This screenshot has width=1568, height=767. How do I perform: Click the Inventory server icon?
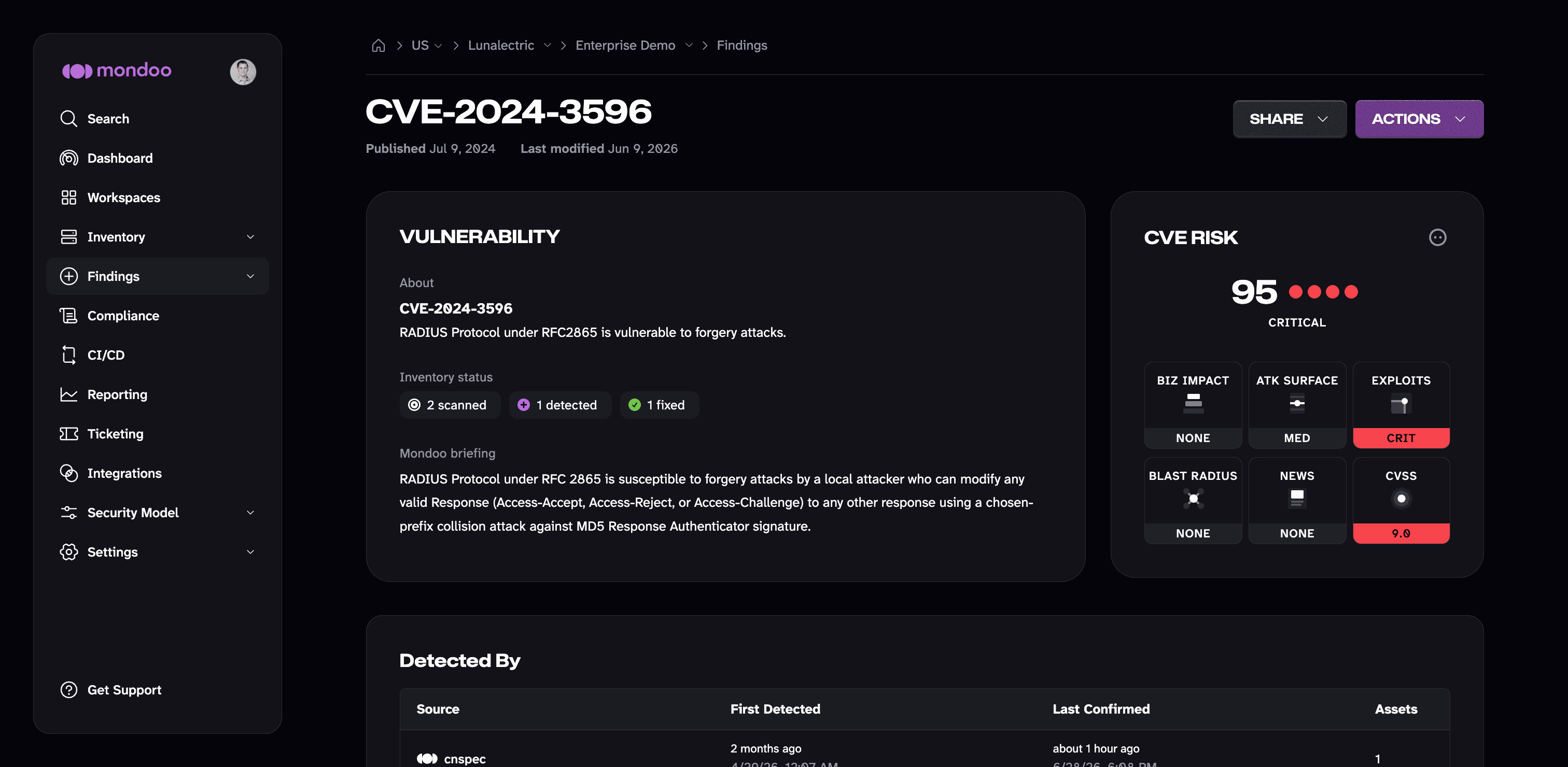click(69, 237)
